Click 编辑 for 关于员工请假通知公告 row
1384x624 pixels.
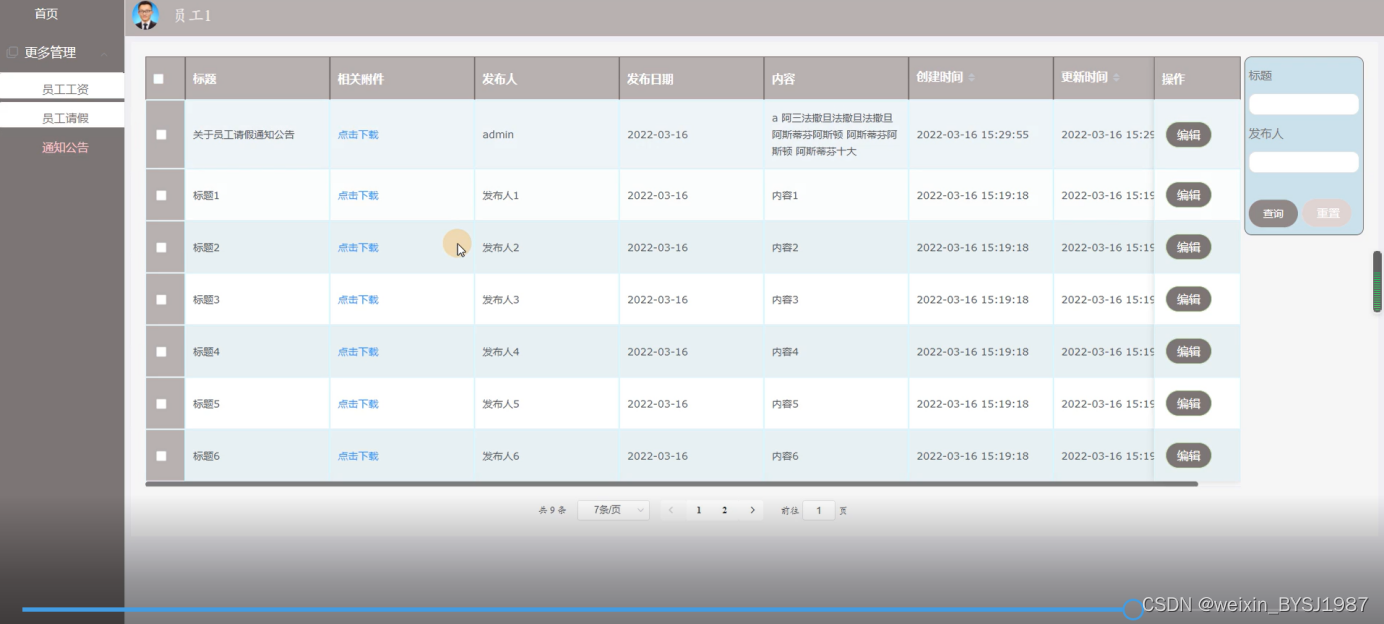[x=1188, y=135]
